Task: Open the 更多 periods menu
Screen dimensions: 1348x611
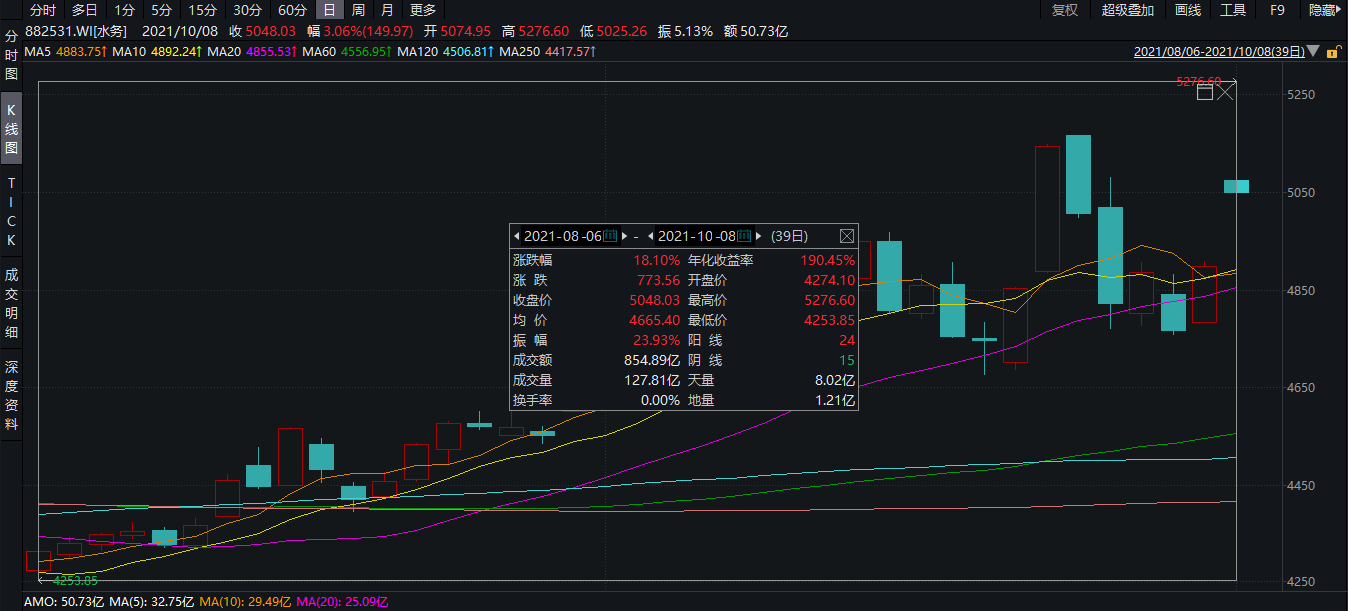Action: (x=423, y=10)
